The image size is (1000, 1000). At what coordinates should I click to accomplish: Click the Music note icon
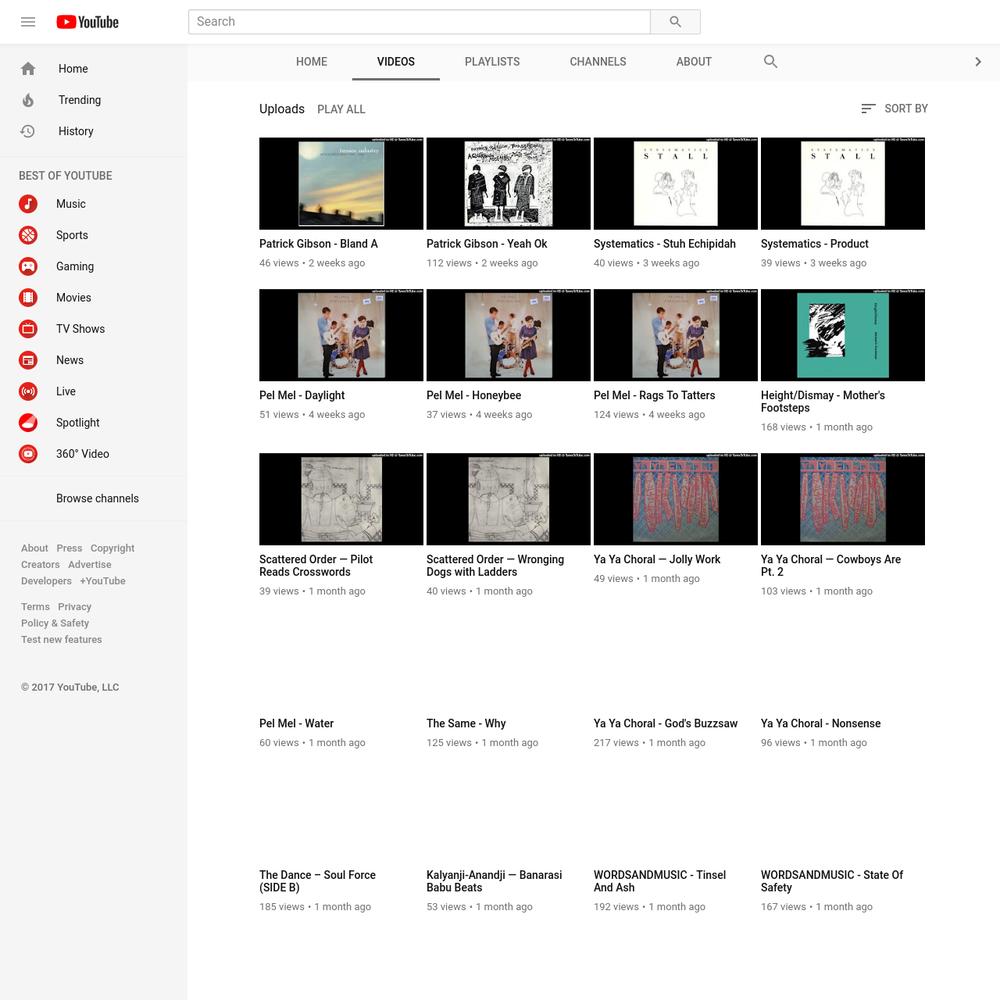28,203
